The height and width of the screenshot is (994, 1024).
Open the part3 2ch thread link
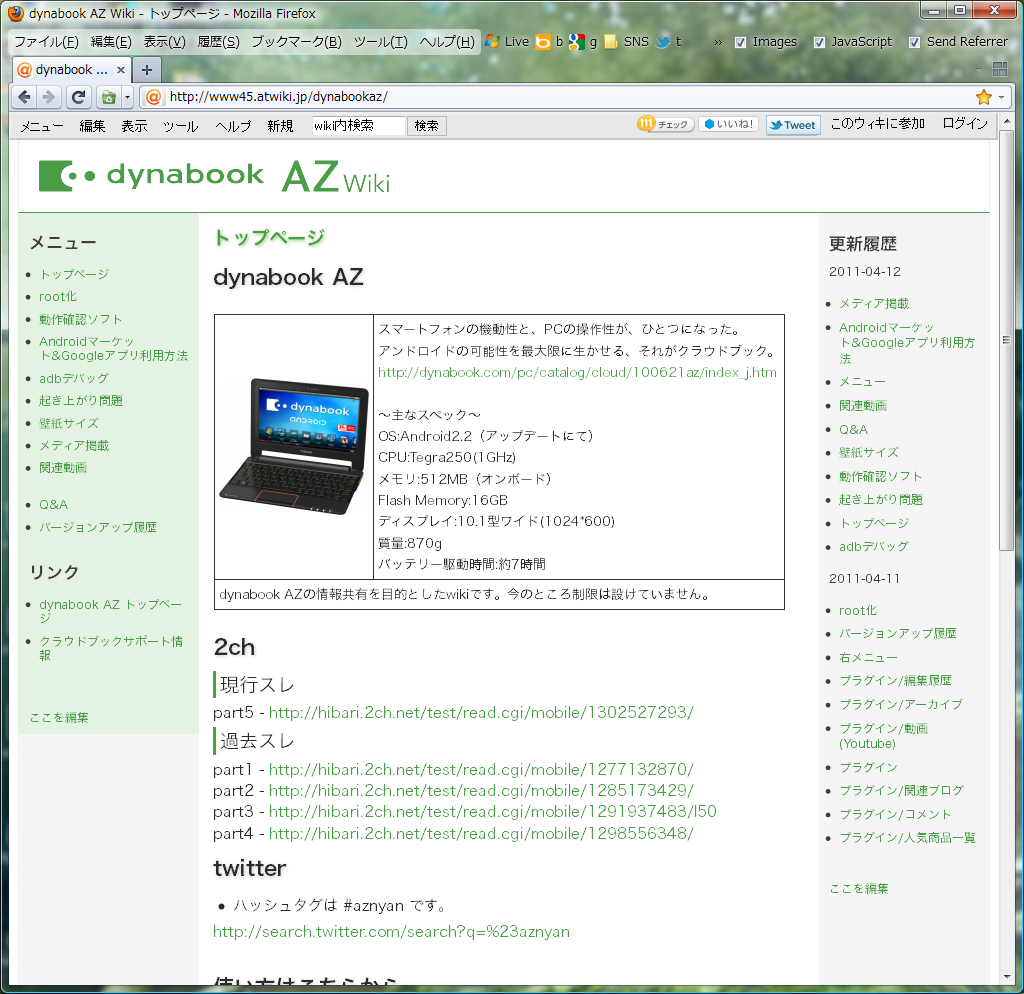(492, 812)
